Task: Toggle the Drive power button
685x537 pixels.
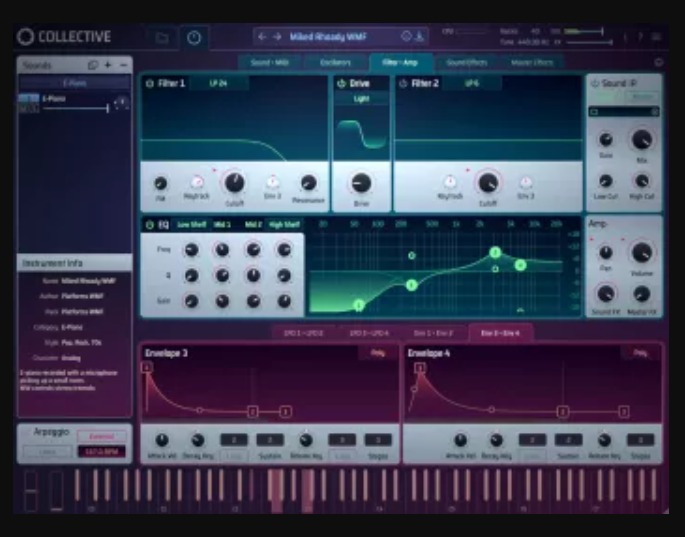Action: tap(342, 83)
